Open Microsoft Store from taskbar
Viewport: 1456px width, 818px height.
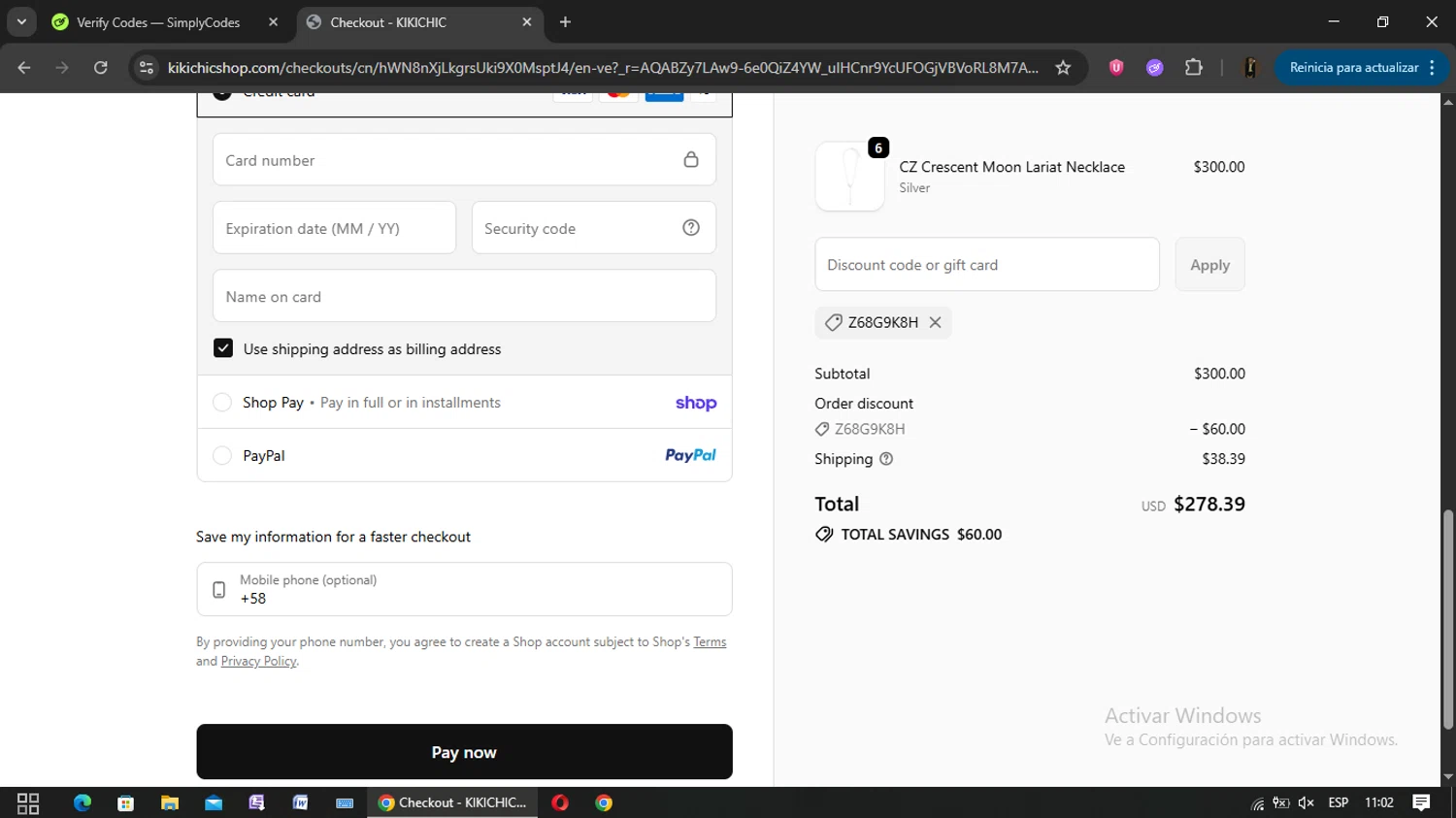[126, 802]
